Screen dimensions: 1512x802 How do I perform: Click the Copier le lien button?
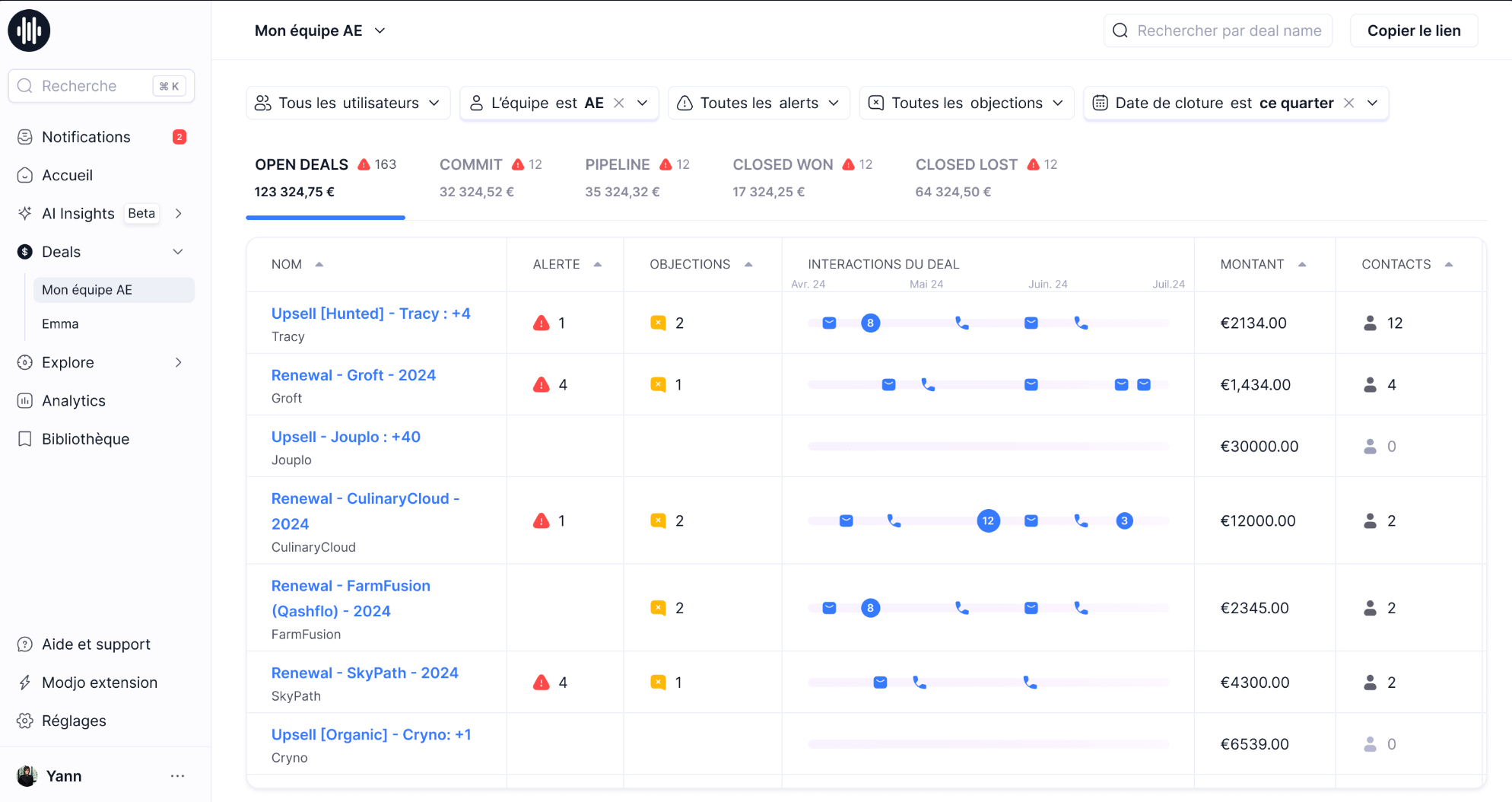tap(1413, 30)
